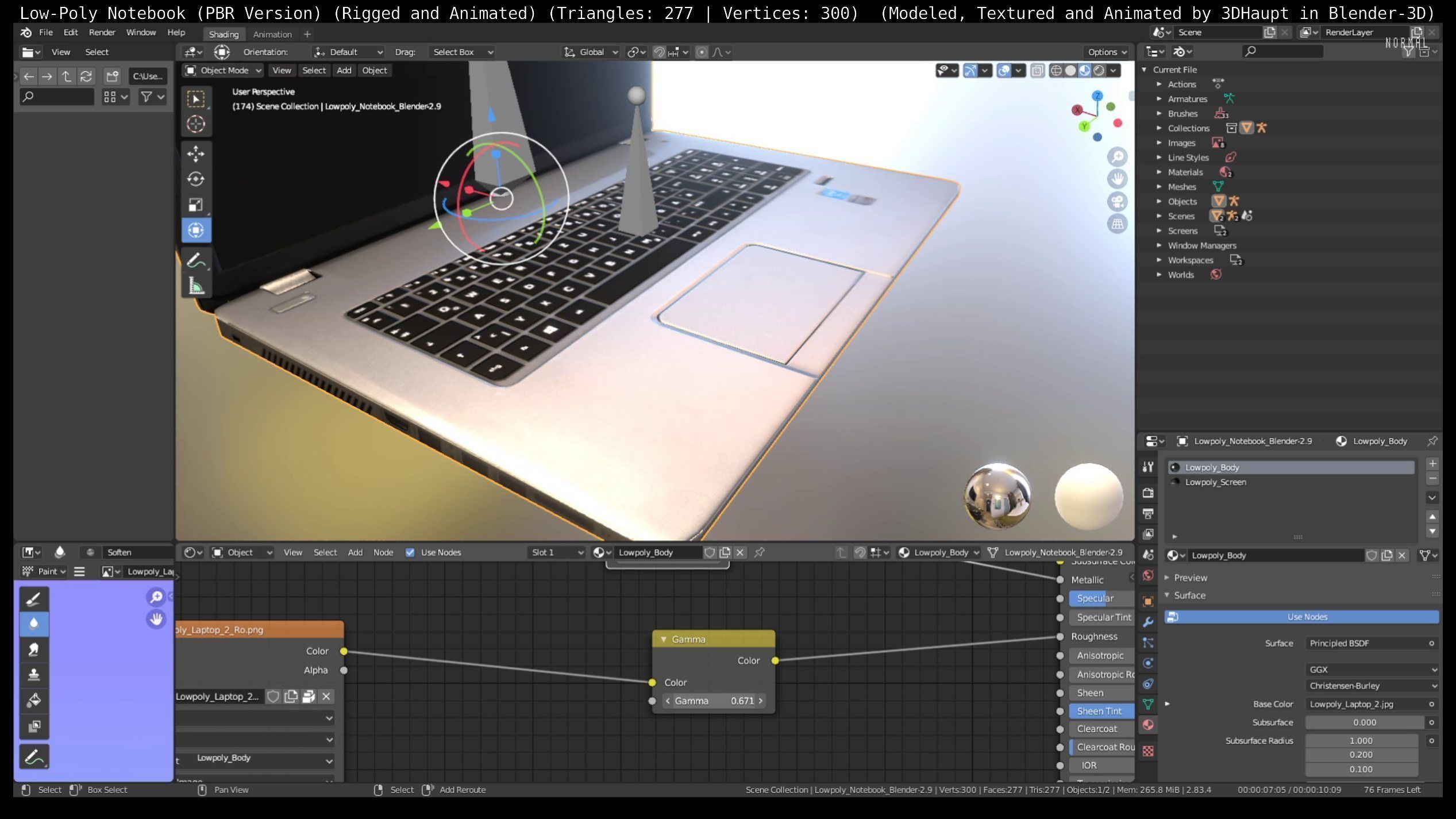The height and width of the screenshot is (819, 1456).
Task: Select the 3D Cursor tool
Action: [x=195, y=124]
